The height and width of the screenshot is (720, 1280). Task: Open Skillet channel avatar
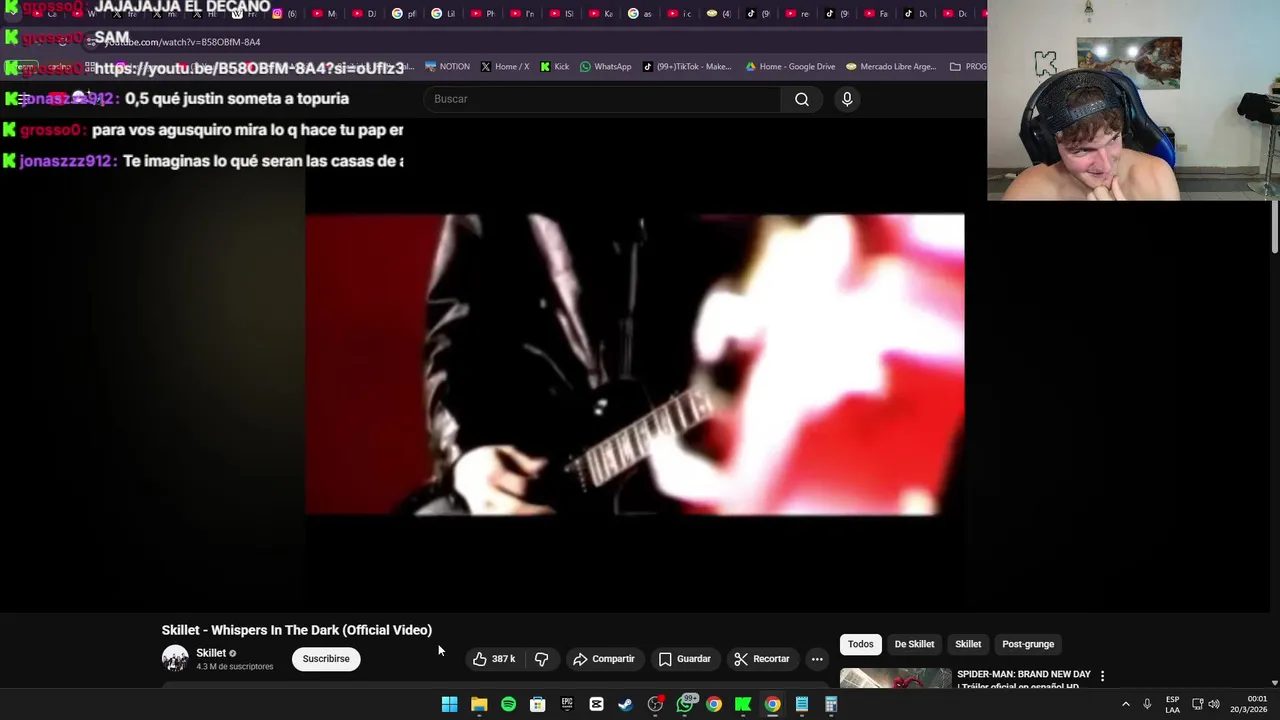pyautogui.click(x=175, y=658)
